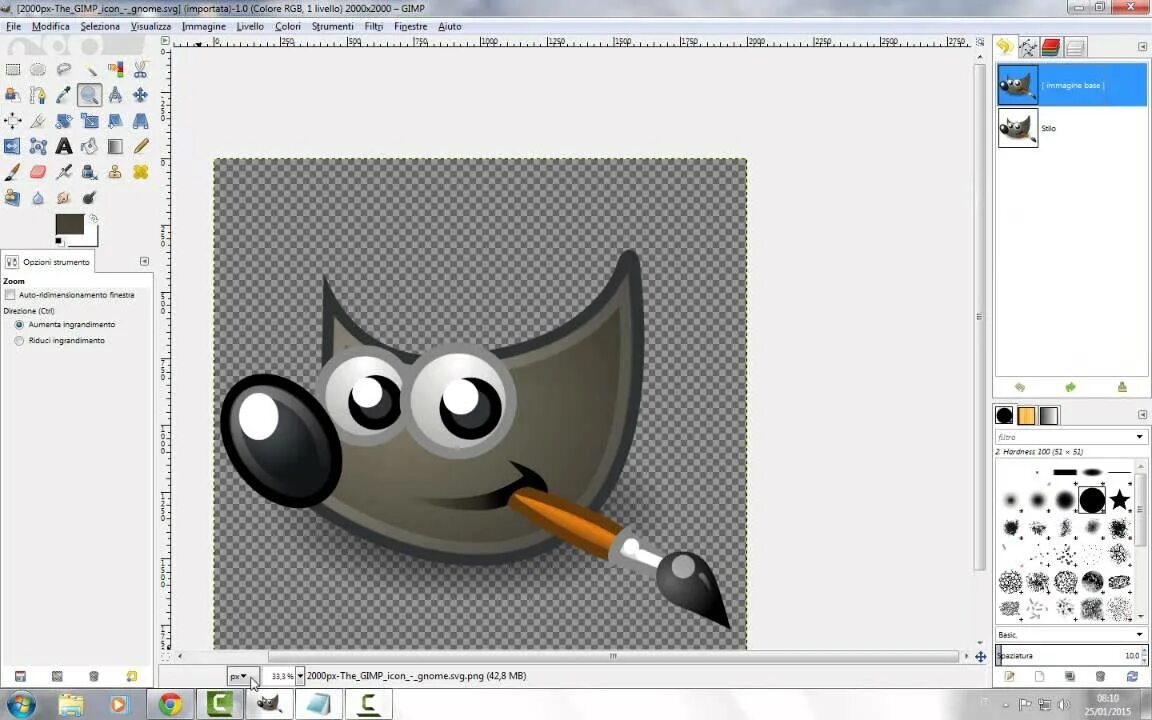1152x720 pixels.
Task: Open the brushes panel menu arrow
Action: coord(1142,414)
